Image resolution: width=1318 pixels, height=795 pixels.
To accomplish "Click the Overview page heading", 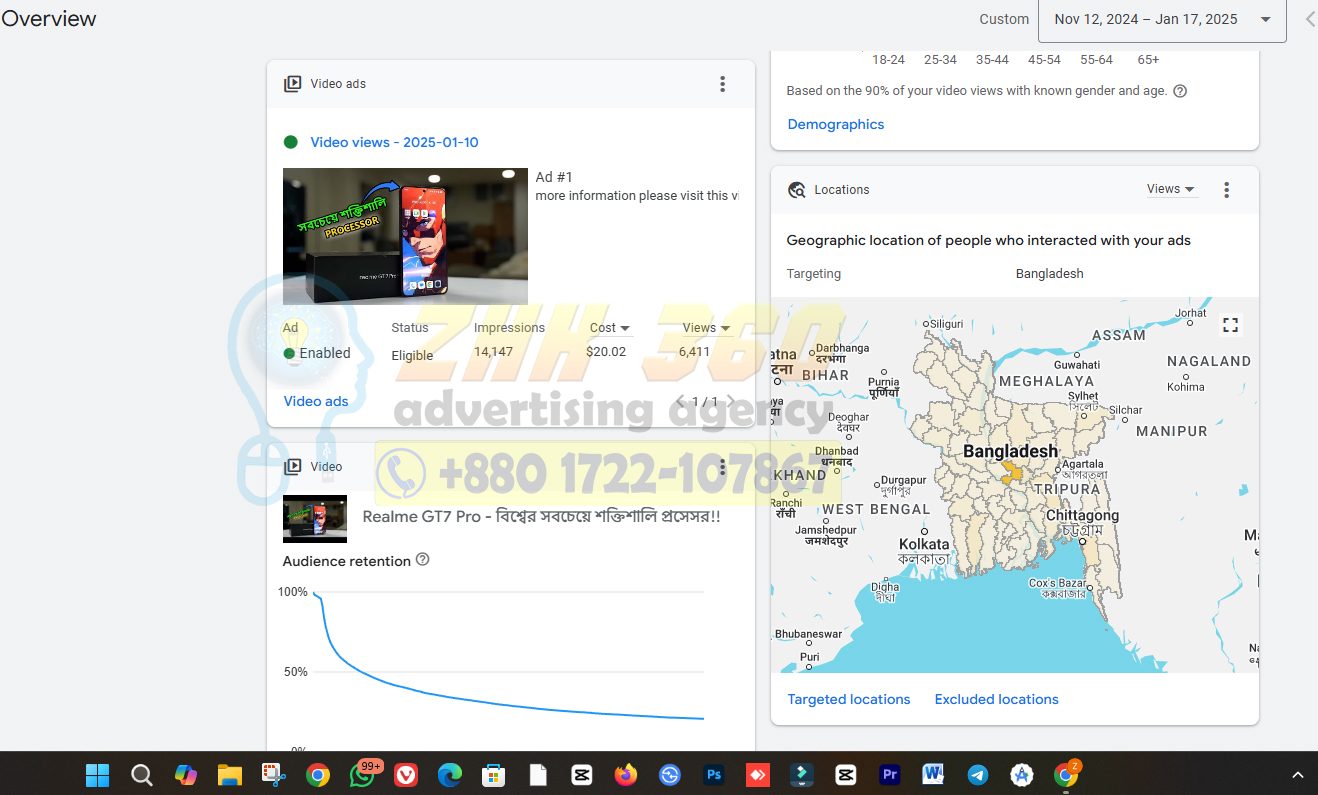I will [49, 18].
